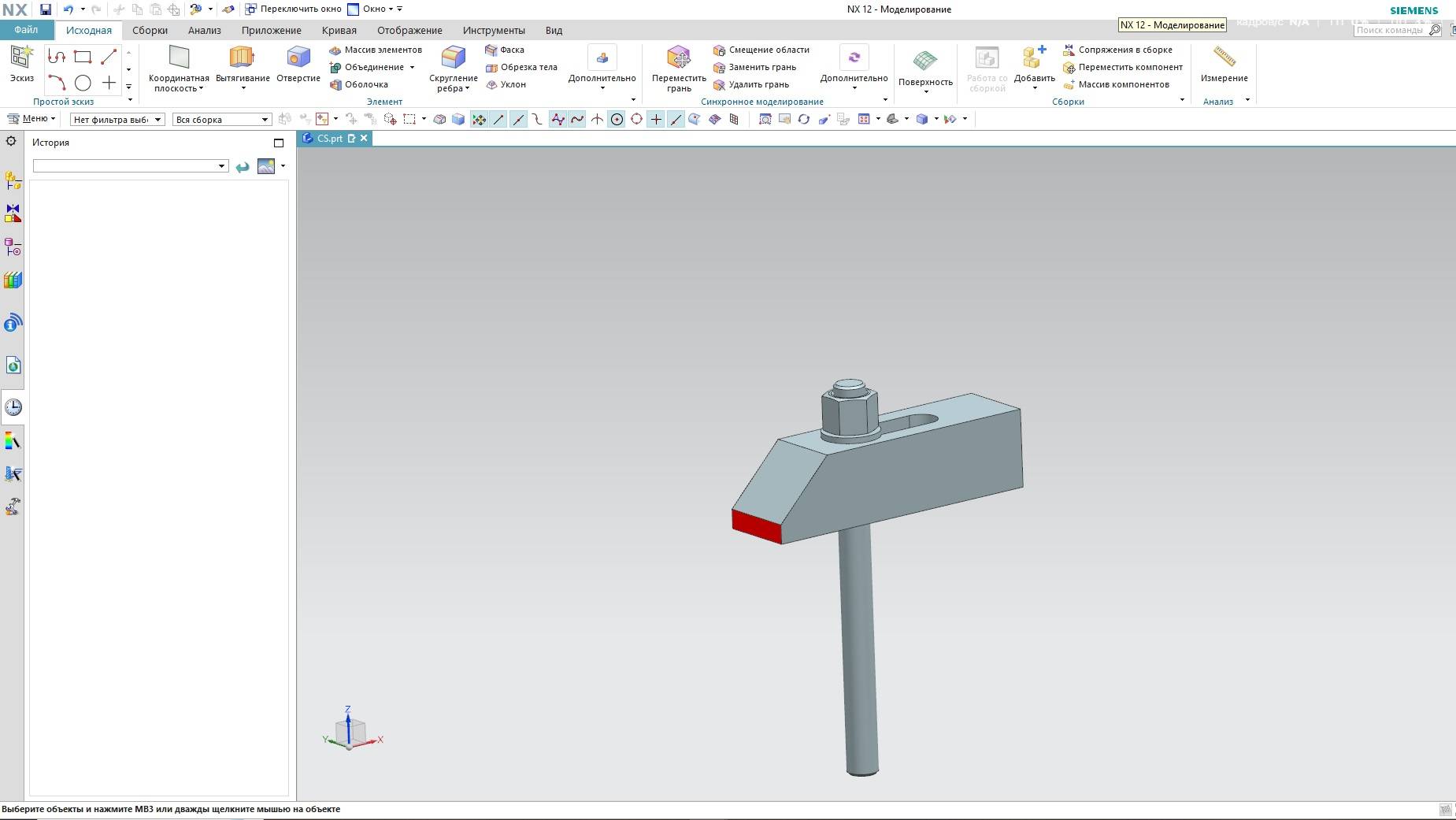Viewport: 1456px width, 820px height.
Task: Open the Part Navigator sidebar icon
Action: click(13, 247)
